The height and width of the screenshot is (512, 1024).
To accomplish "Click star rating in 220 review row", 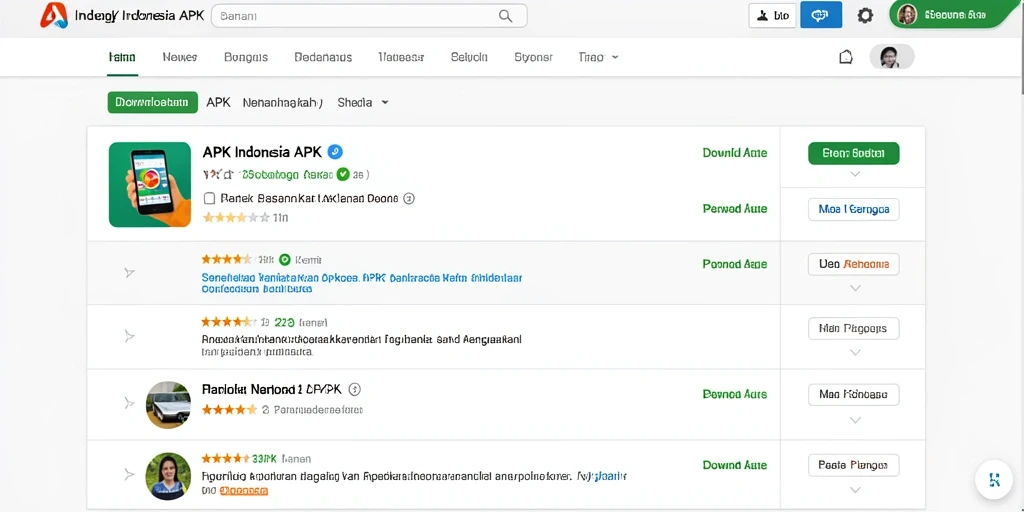I will (229, 322).
